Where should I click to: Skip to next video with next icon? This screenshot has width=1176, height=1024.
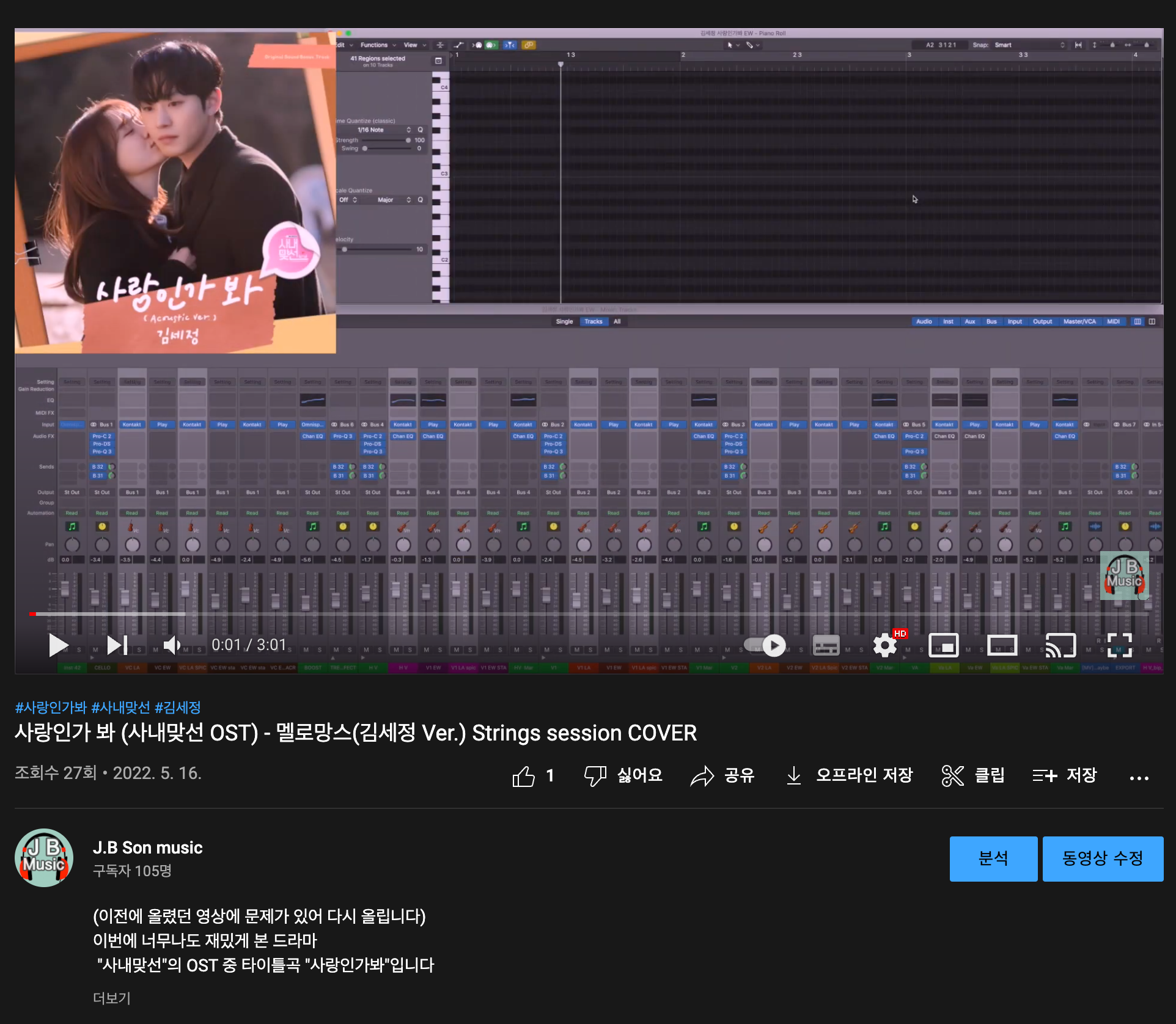117,645
